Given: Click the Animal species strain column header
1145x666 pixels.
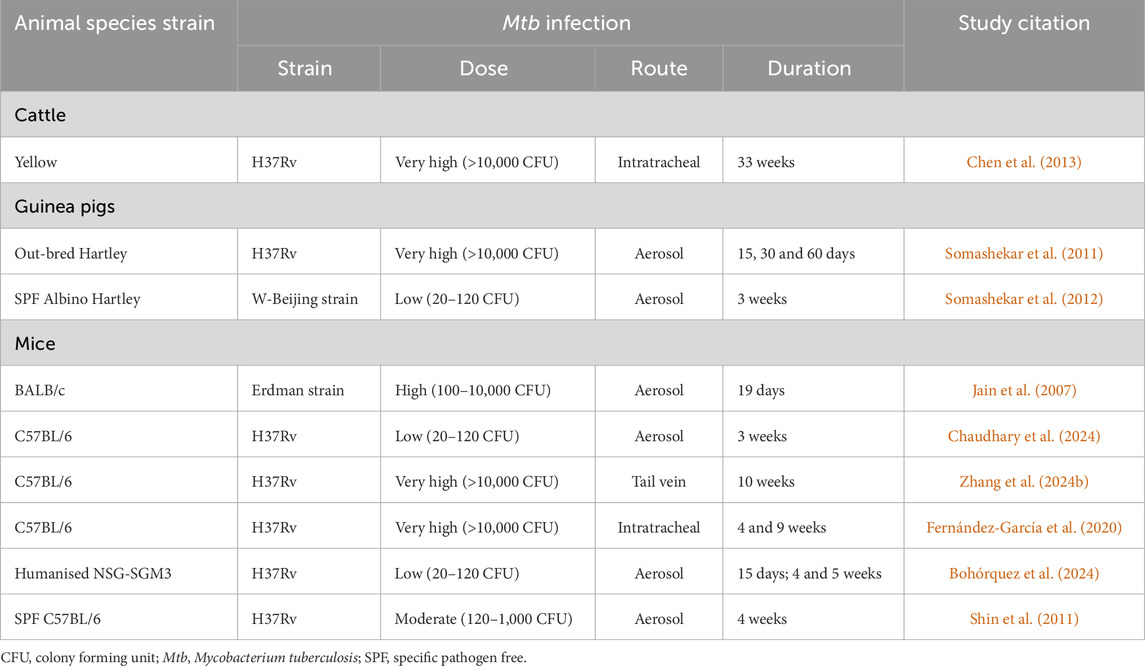Looking at the screenshot, I should [x=115, y=23].
